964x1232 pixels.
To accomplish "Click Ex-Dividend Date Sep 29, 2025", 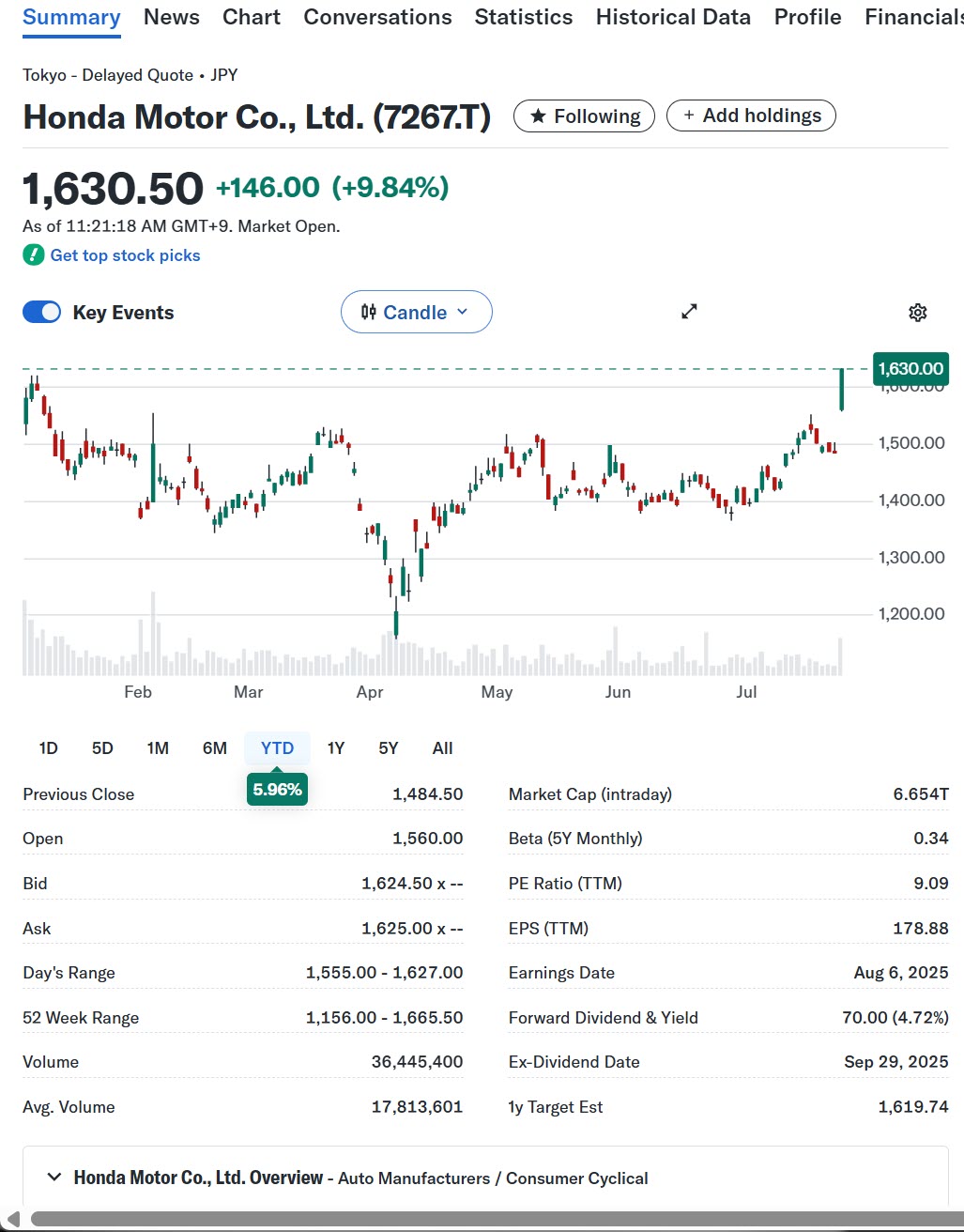I will [896, 1062].
